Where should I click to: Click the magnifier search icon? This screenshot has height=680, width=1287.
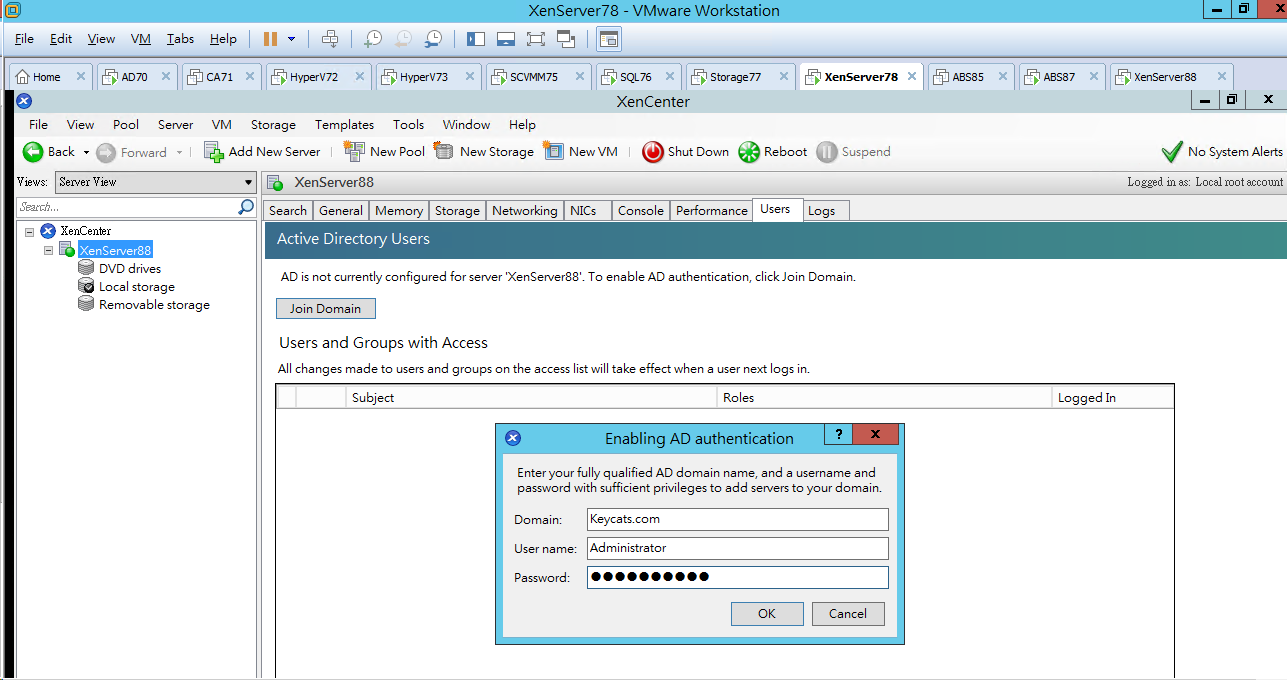[x=246, y=207]
